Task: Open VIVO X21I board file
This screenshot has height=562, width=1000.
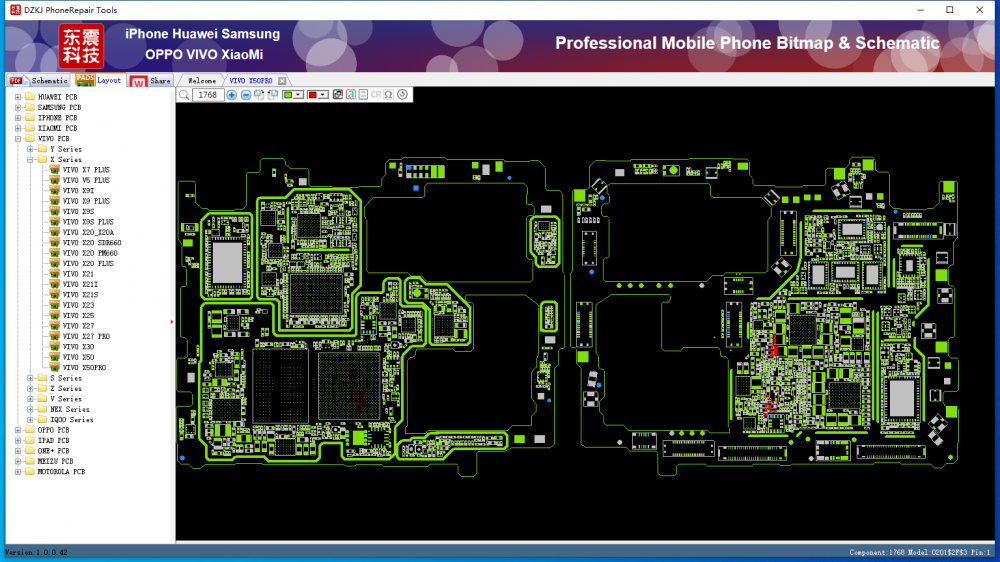Action: 80,285
